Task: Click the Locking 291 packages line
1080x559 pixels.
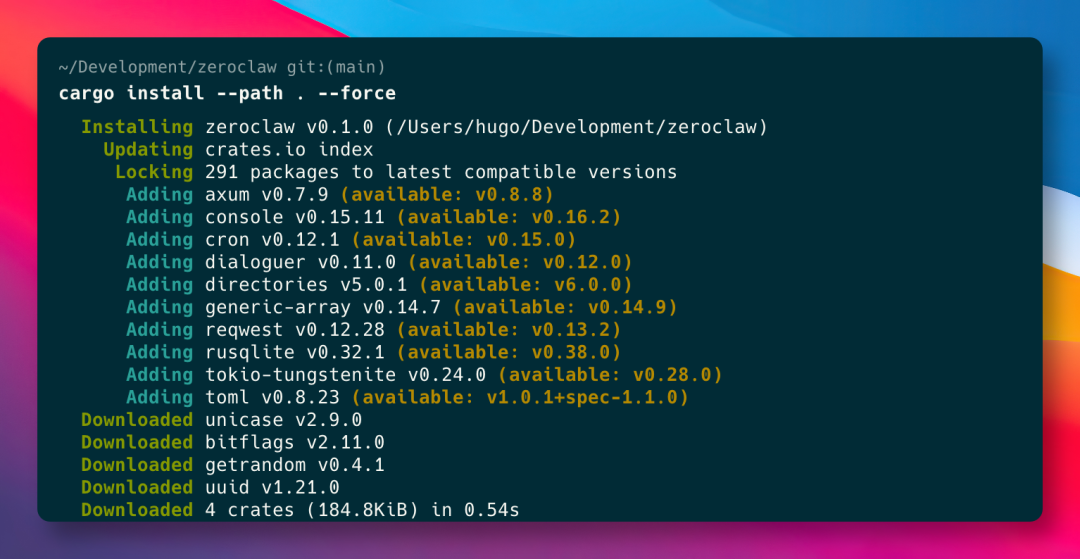Action: click(396, 172)
